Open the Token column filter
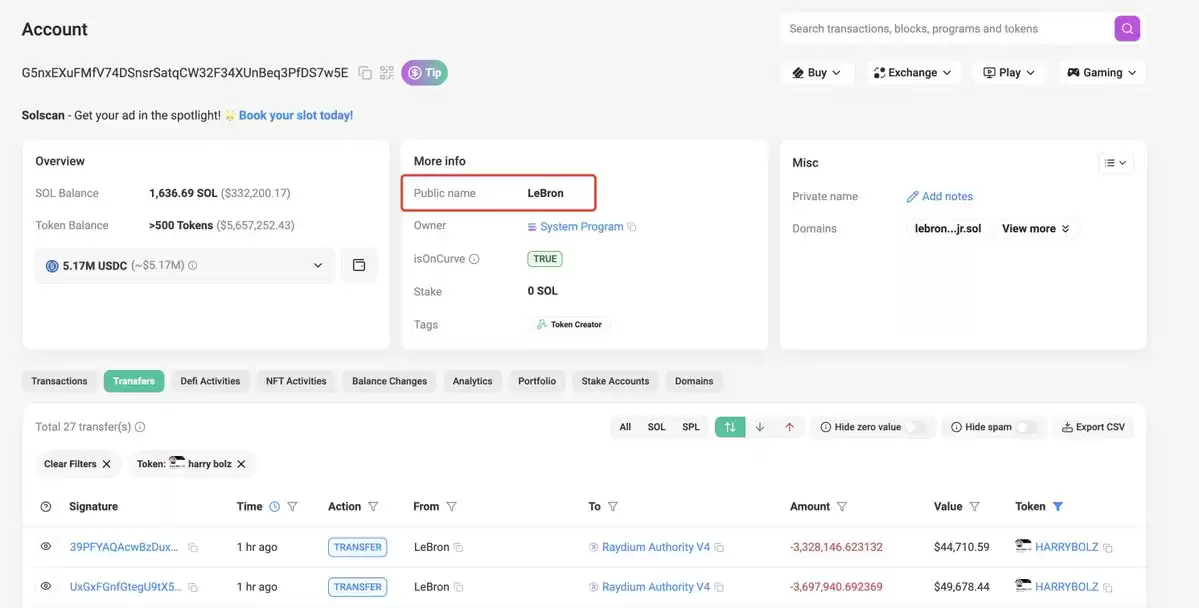 coord(1058,506)
